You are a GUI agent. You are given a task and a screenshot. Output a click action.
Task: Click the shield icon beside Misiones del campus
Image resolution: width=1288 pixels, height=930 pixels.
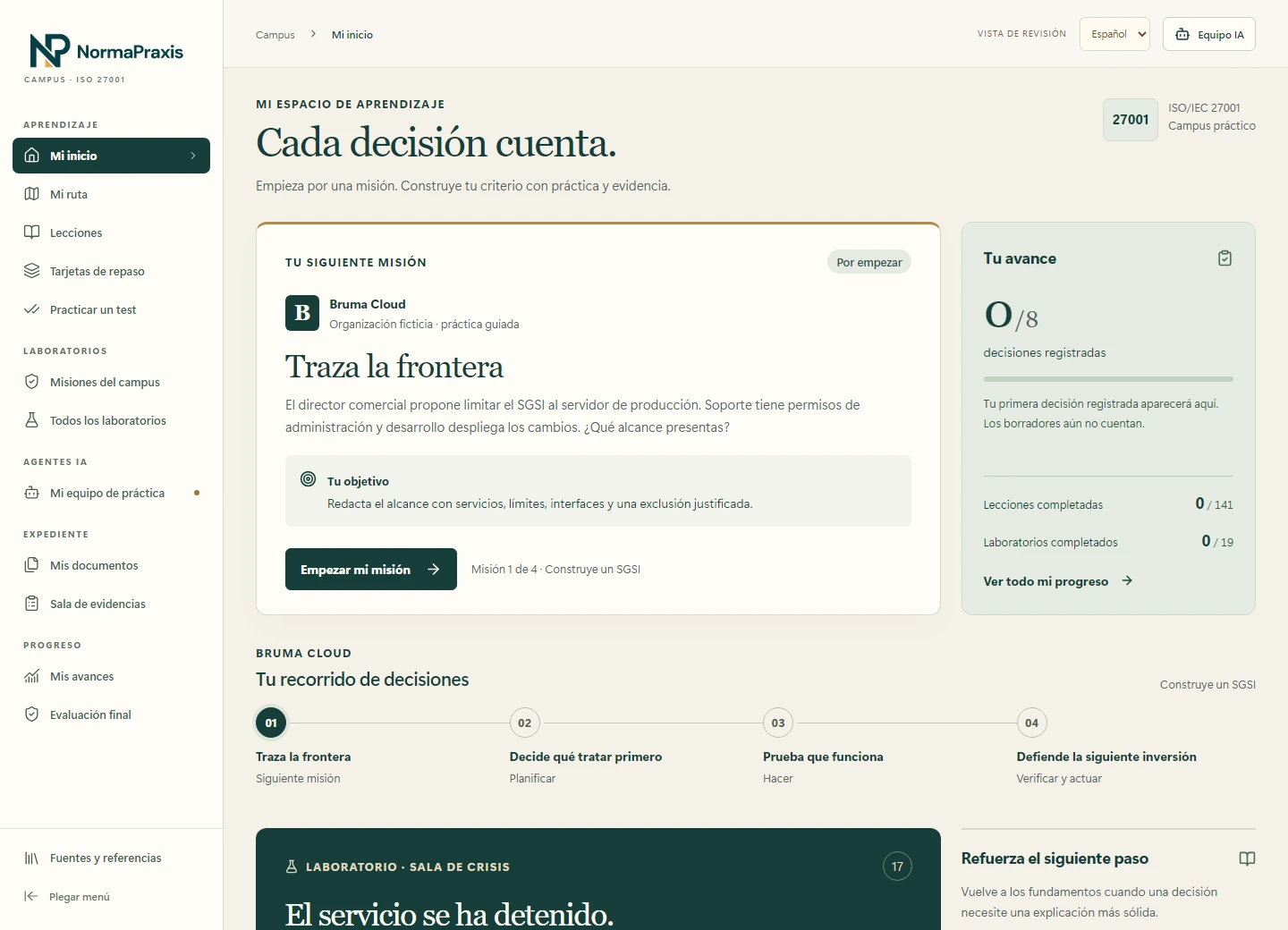click(32, 382)
